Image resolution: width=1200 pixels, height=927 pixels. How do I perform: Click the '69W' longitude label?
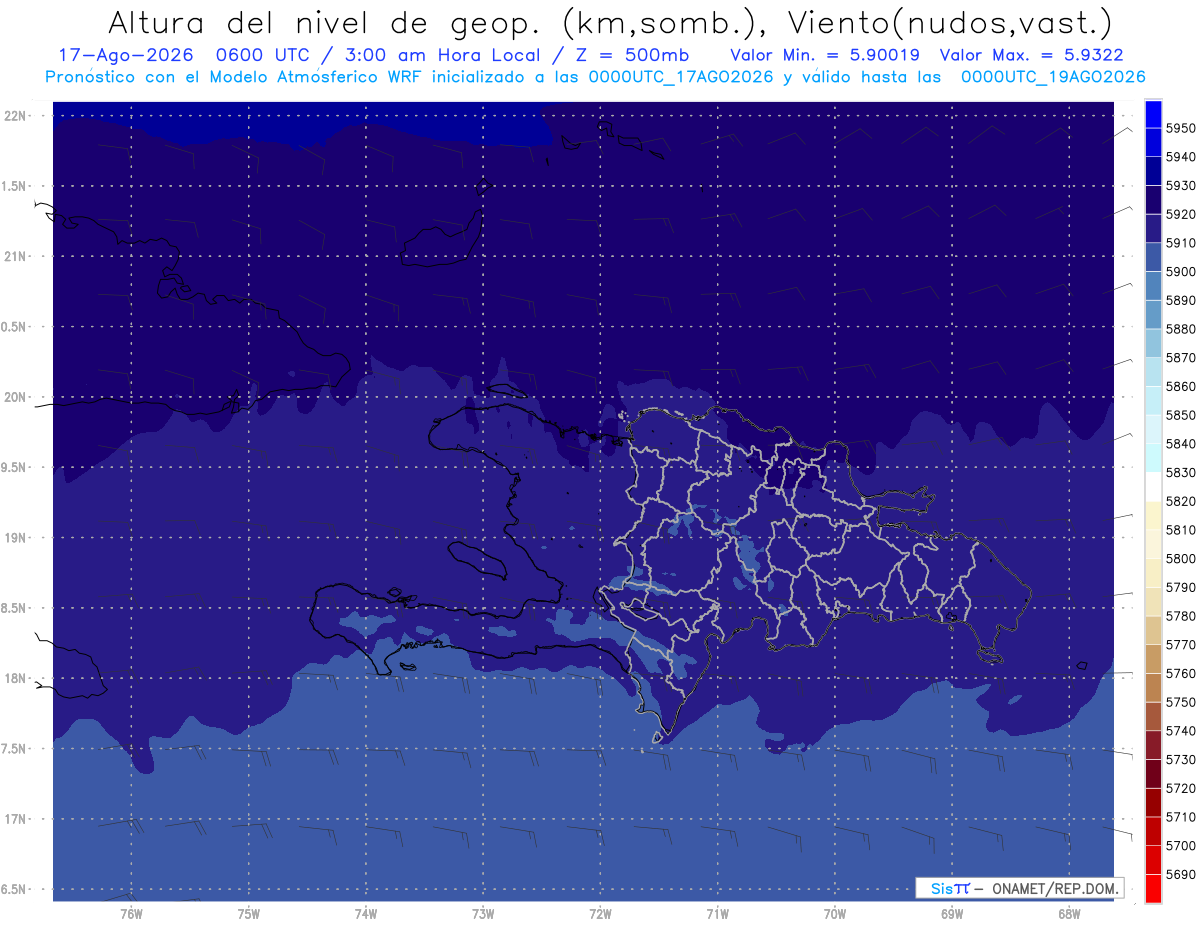click(x=952, y=913)
